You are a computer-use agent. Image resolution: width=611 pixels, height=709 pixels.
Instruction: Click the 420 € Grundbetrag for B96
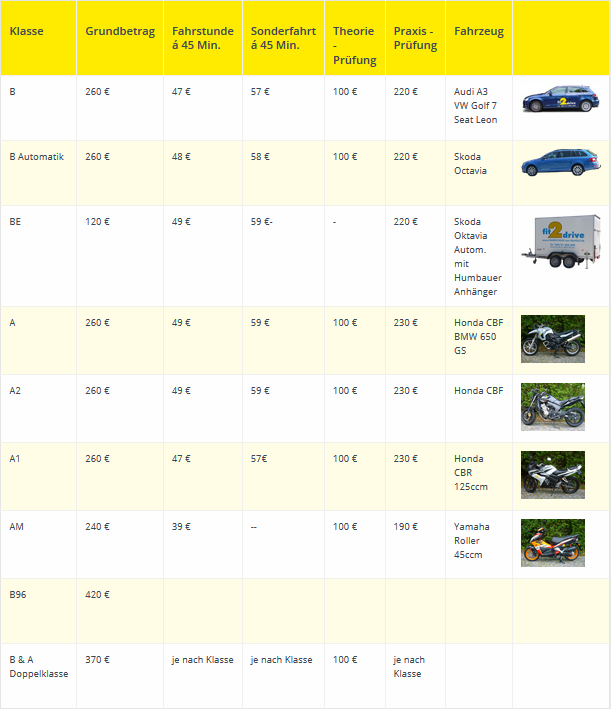[98, 594]
